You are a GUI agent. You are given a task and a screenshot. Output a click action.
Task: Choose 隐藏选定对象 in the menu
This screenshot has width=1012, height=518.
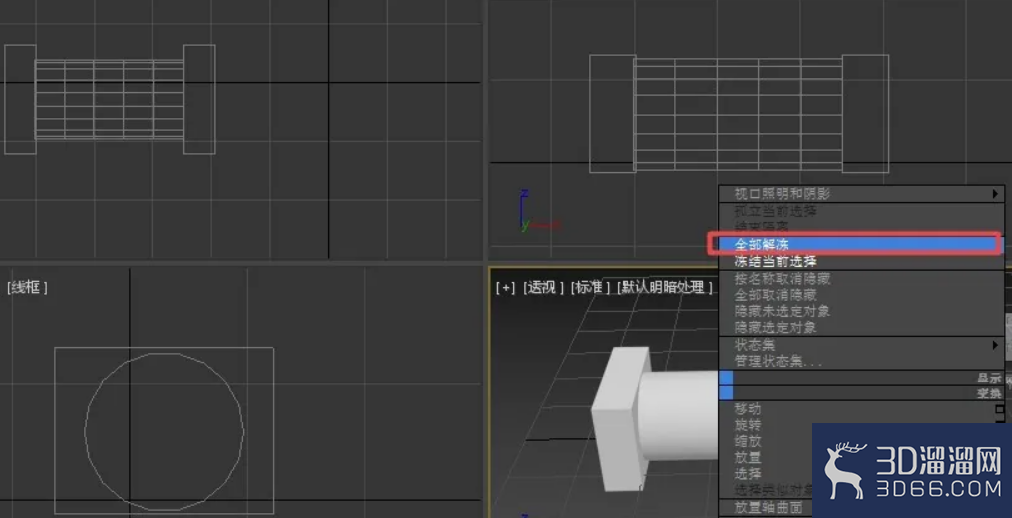(x=861, y=327)
